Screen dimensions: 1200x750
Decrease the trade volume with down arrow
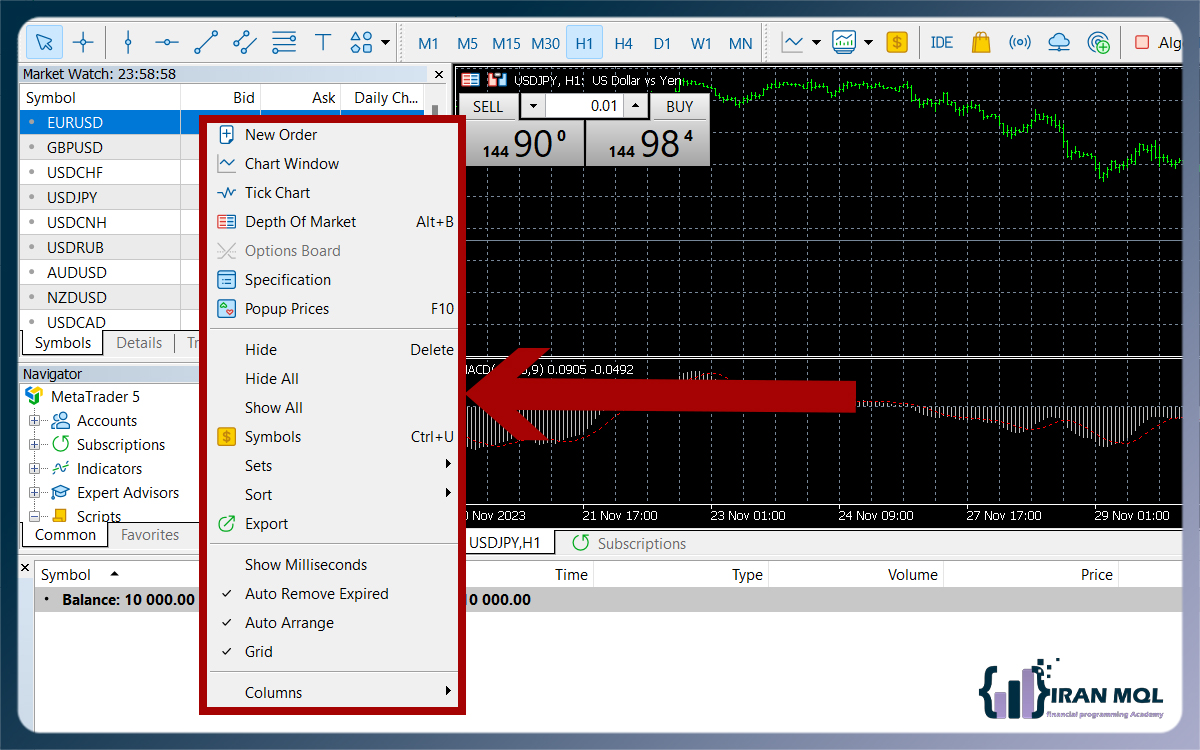pos(534,106)
